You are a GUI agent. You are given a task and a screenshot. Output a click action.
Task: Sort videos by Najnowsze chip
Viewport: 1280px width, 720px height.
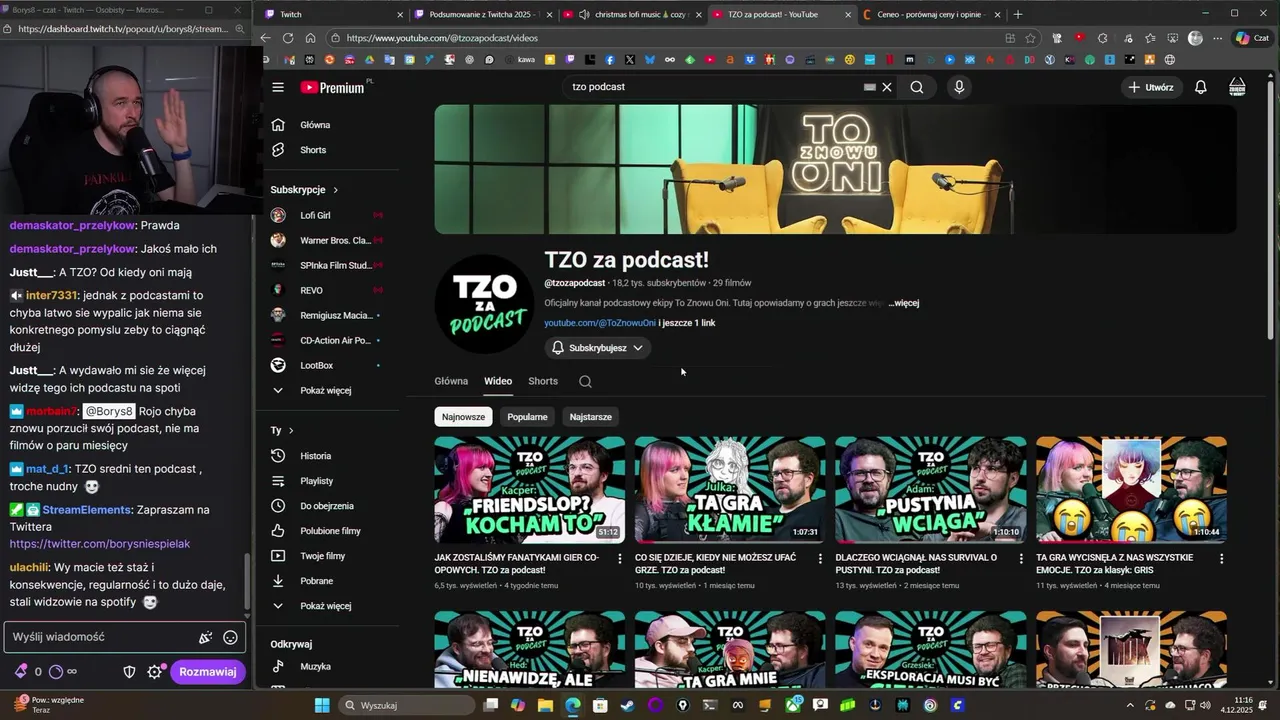463,417
